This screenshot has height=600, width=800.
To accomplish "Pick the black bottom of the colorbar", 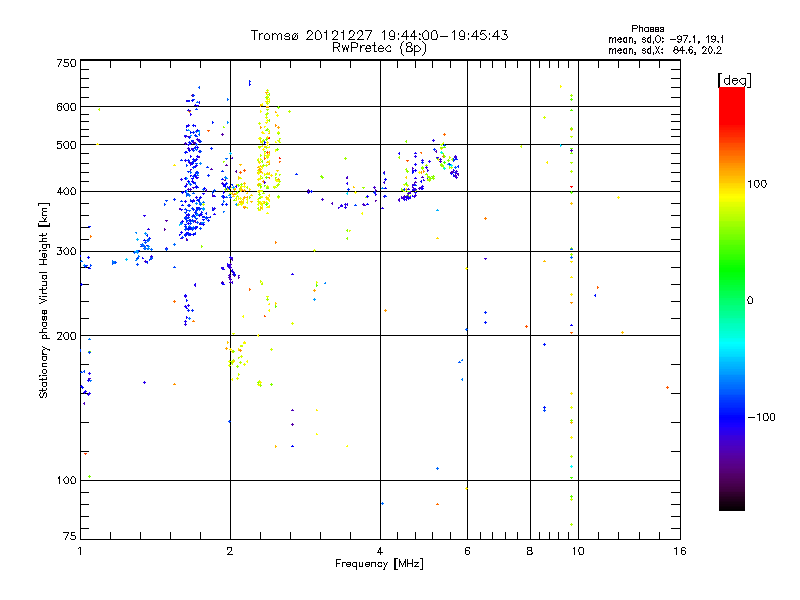I will [x=731, y=505].
